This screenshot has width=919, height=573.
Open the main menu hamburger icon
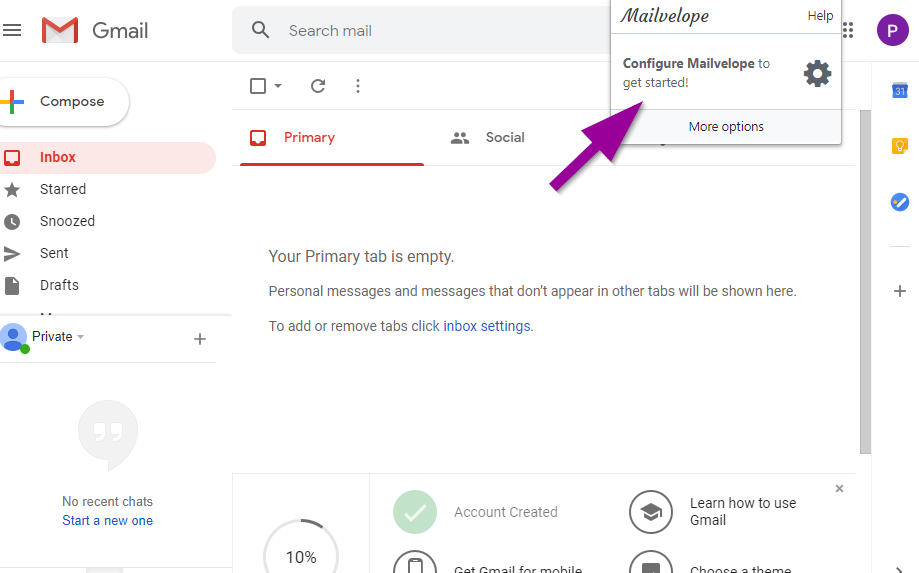click(x=12, y=30)
